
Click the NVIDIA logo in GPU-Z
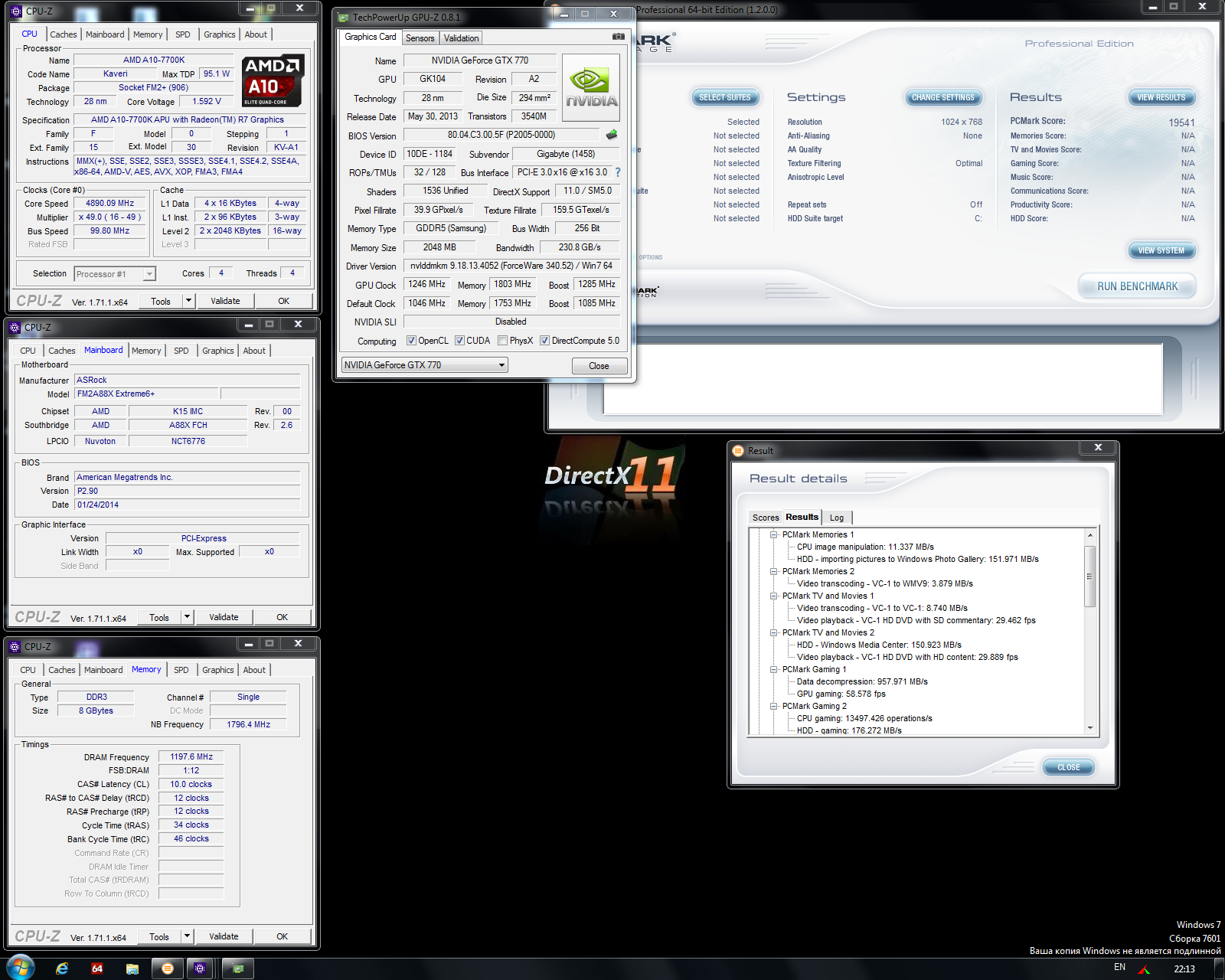click(591, 87)
